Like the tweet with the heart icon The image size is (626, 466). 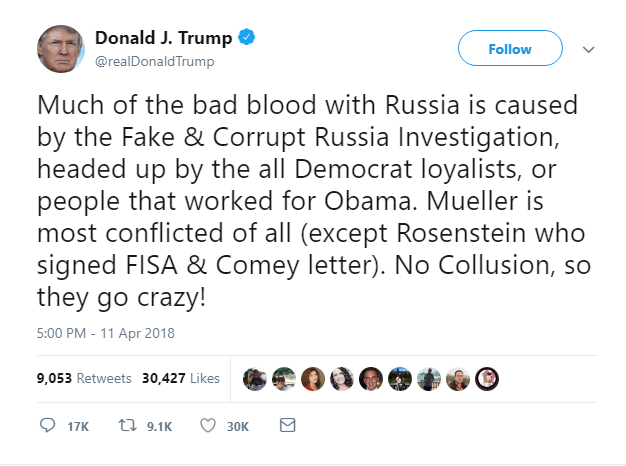(x=208, y=425)
